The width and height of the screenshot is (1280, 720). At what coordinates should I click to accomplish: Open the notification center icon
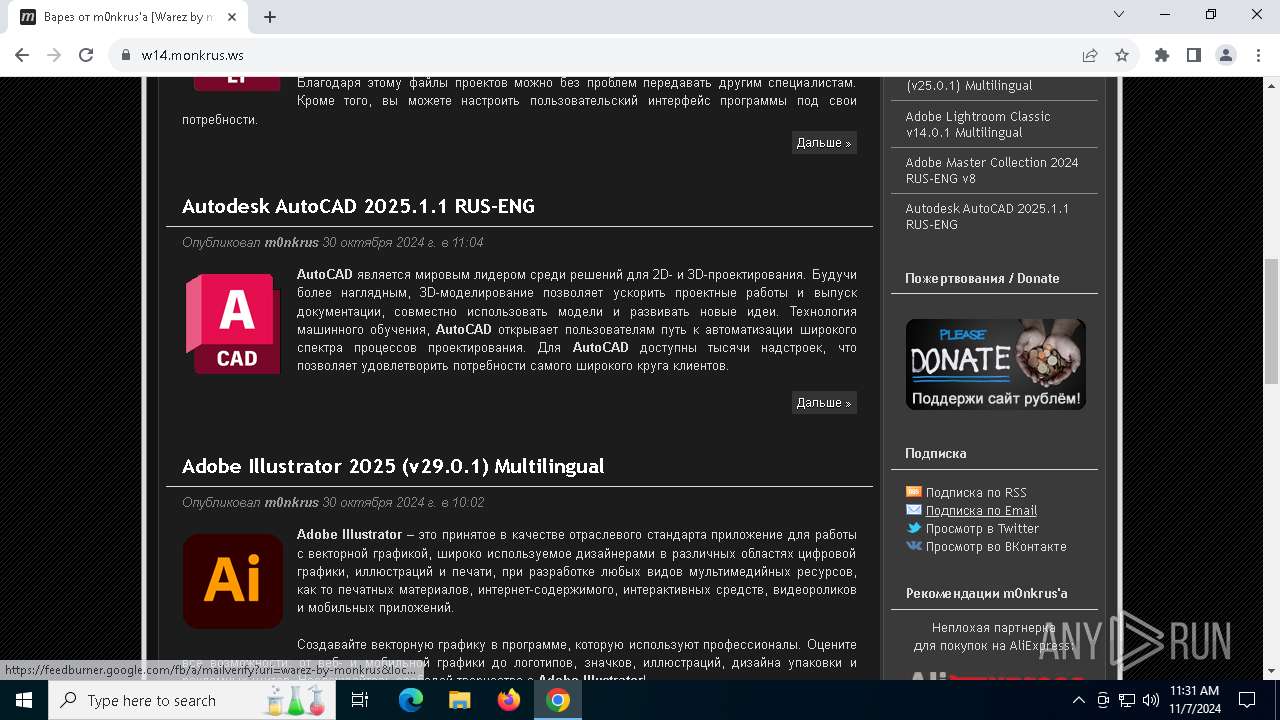1247,700
